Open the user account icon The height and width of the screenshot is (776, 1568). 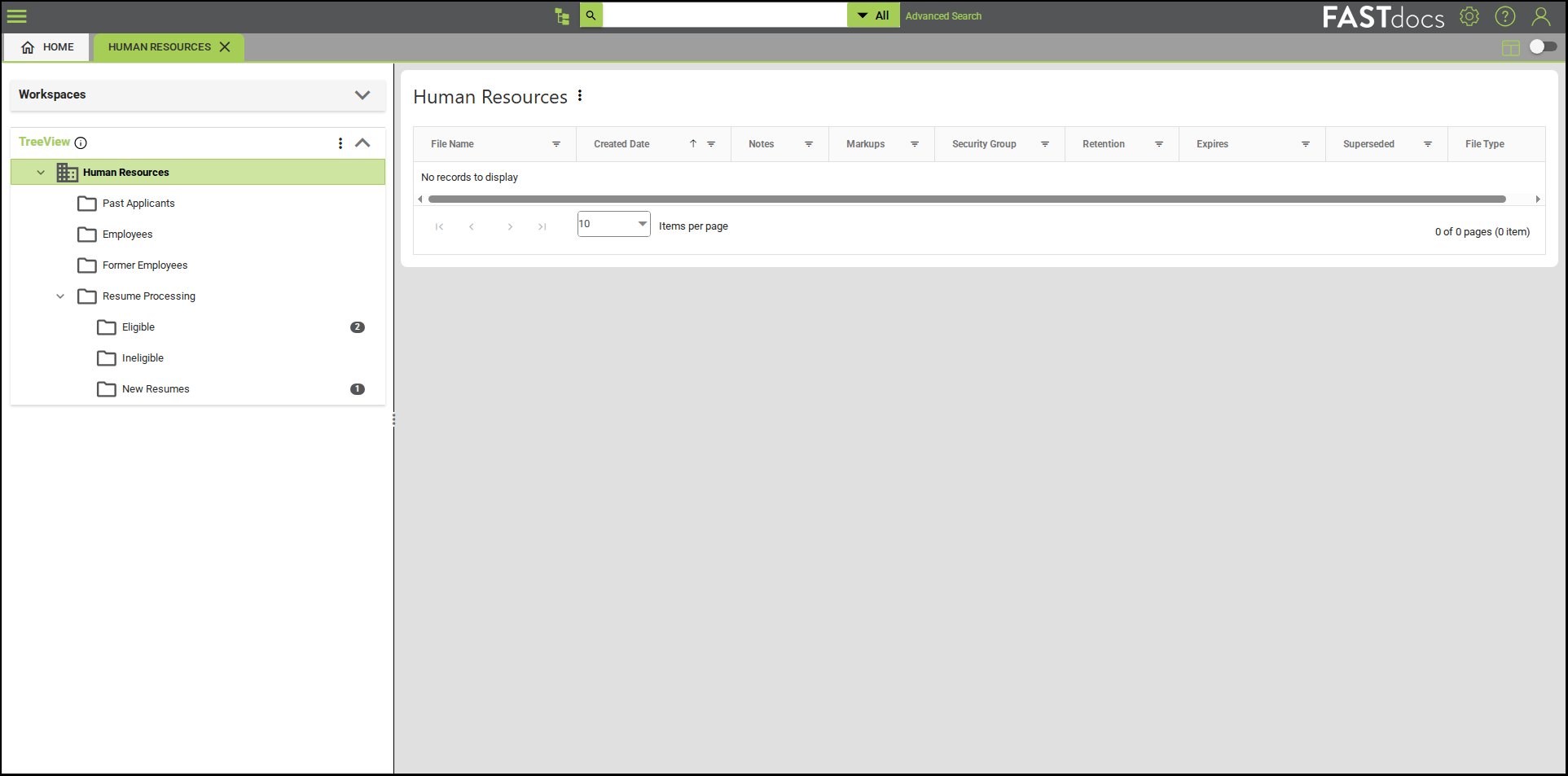tap(1540, 16)
